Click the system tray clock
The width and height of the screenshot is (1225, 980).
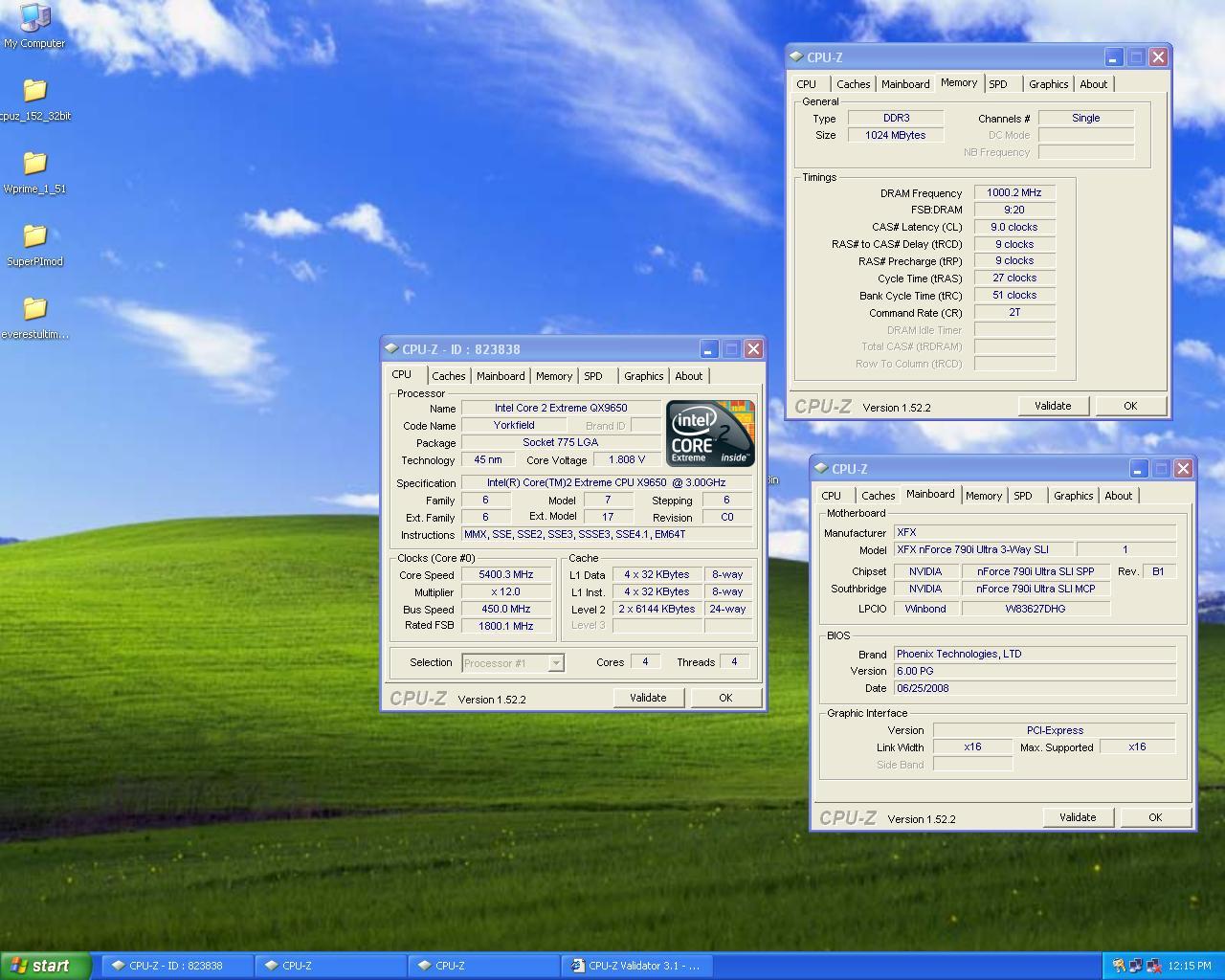click(x=1190, y=966)
